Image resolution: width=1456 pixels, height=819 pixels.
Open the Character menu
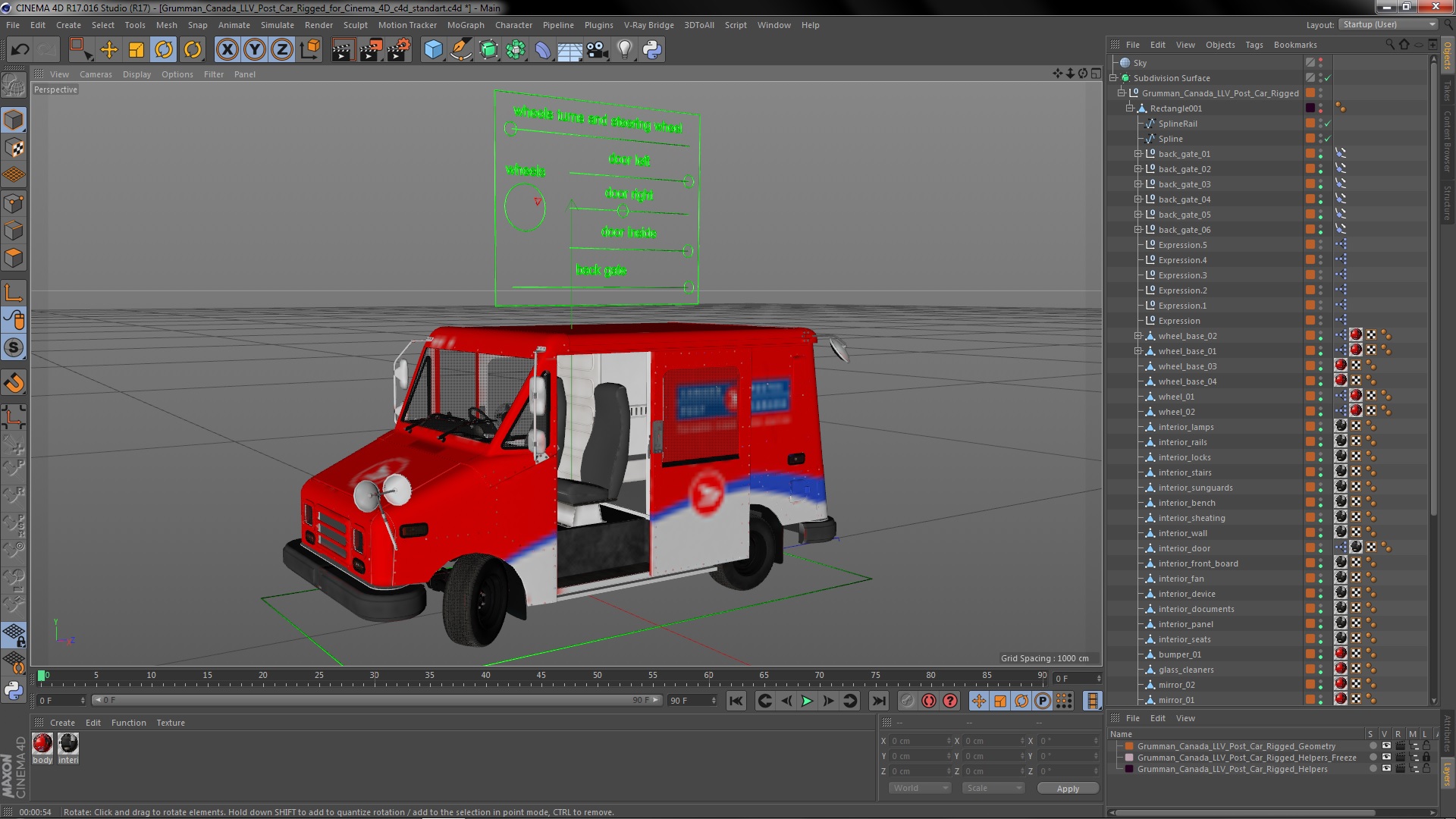tap(513, 25)
